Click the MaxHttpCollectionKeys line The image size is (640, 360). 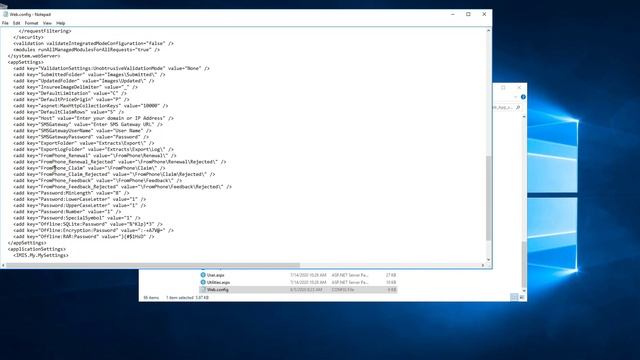pos(91,106)
